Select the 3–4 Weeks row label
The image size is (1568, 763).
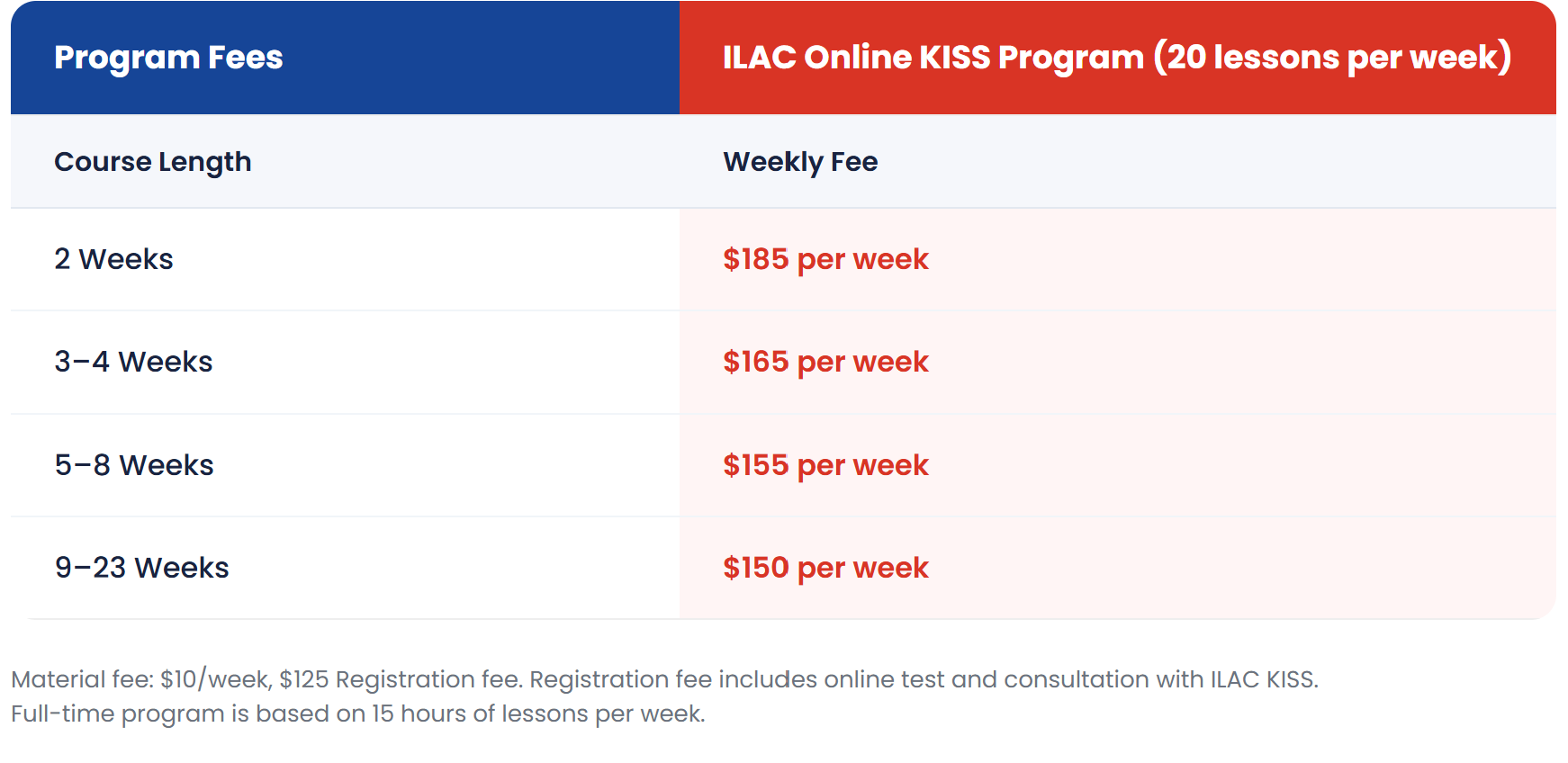tap(133, 362)
